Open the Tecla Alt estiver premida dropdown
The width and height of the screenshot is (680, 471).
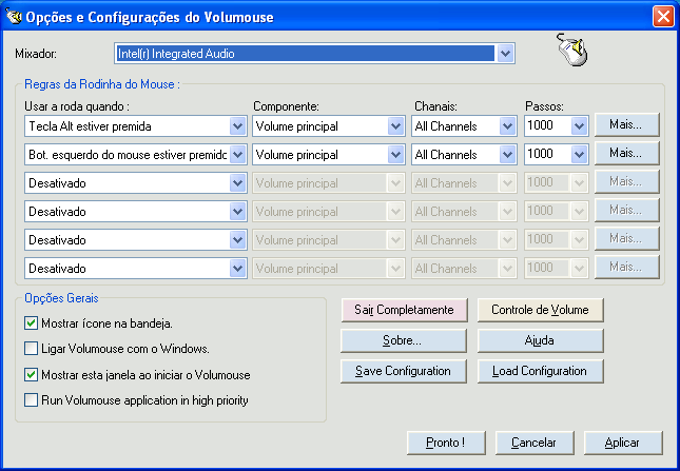click(238, 126)
